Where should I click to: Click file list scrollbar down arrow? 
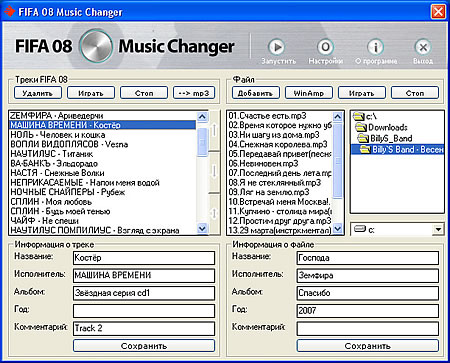click(x=337, y=229)
